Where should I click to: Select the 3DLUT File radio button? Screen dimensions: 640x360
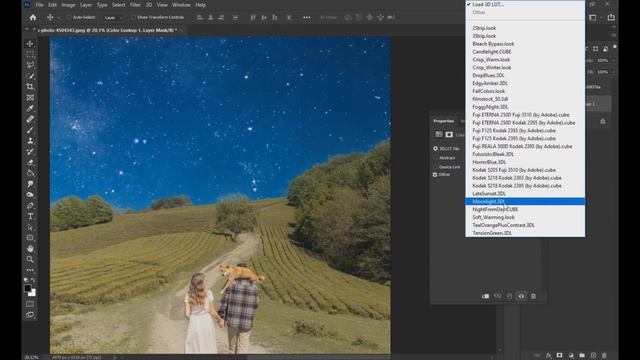coord(436,149)
